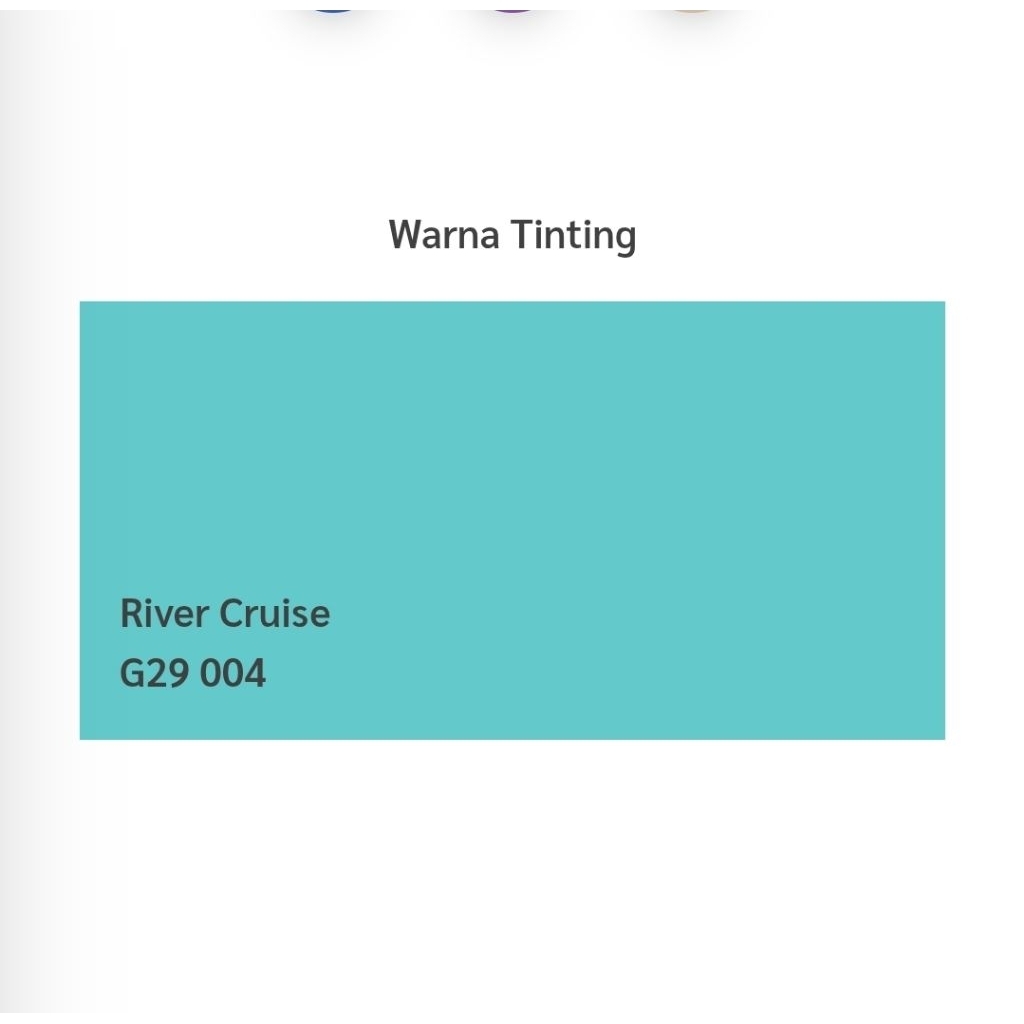Image resolution: width=1024 pixels, height=1024 pixels.
Task: Click the River Cruise color name
Action: click(x=225, y=613)
